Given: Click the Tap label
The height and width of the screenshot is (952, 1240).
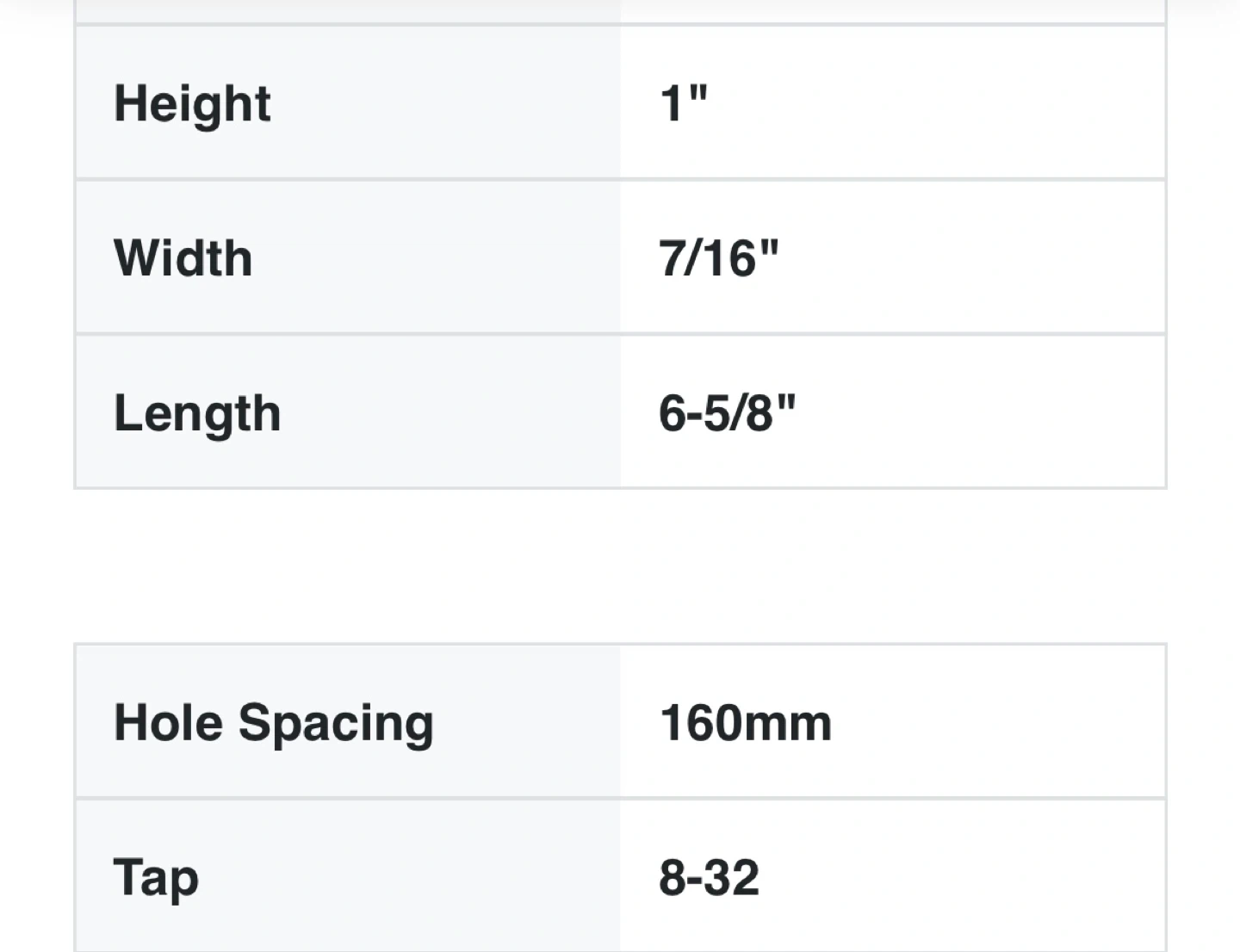Looking at the screenshot, I should coord(156,878).
